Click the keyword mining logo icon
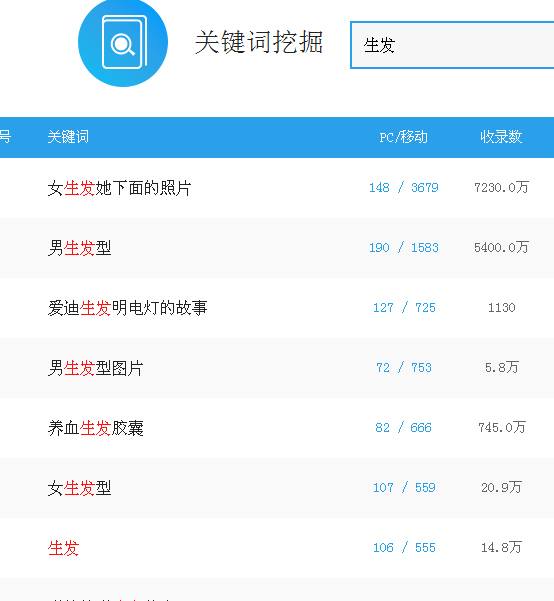Screen dimensions: 554x601 click(123, 42)
